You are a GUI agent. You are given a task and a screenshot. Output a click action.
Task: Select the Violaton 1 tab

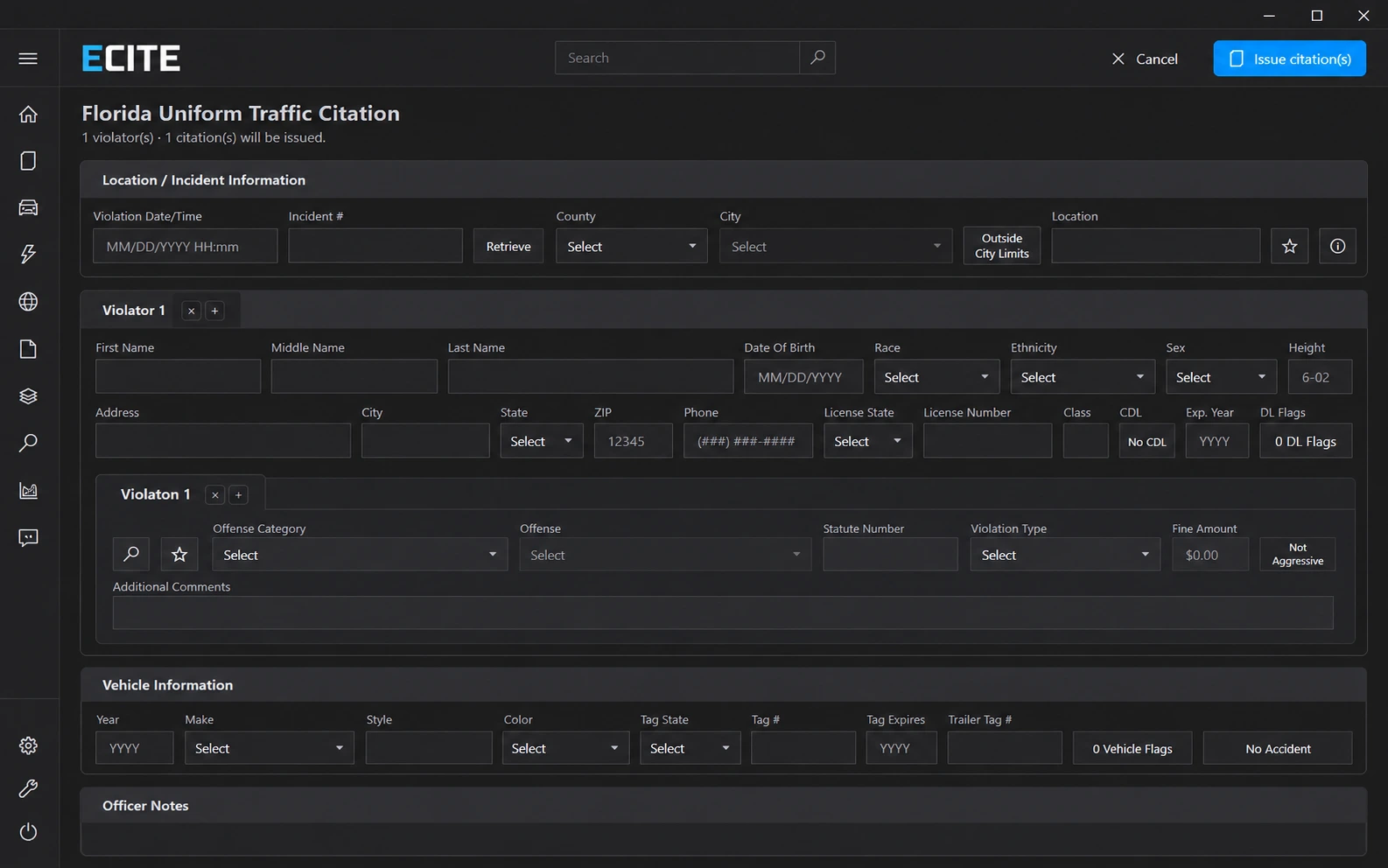tap(155, 494)
